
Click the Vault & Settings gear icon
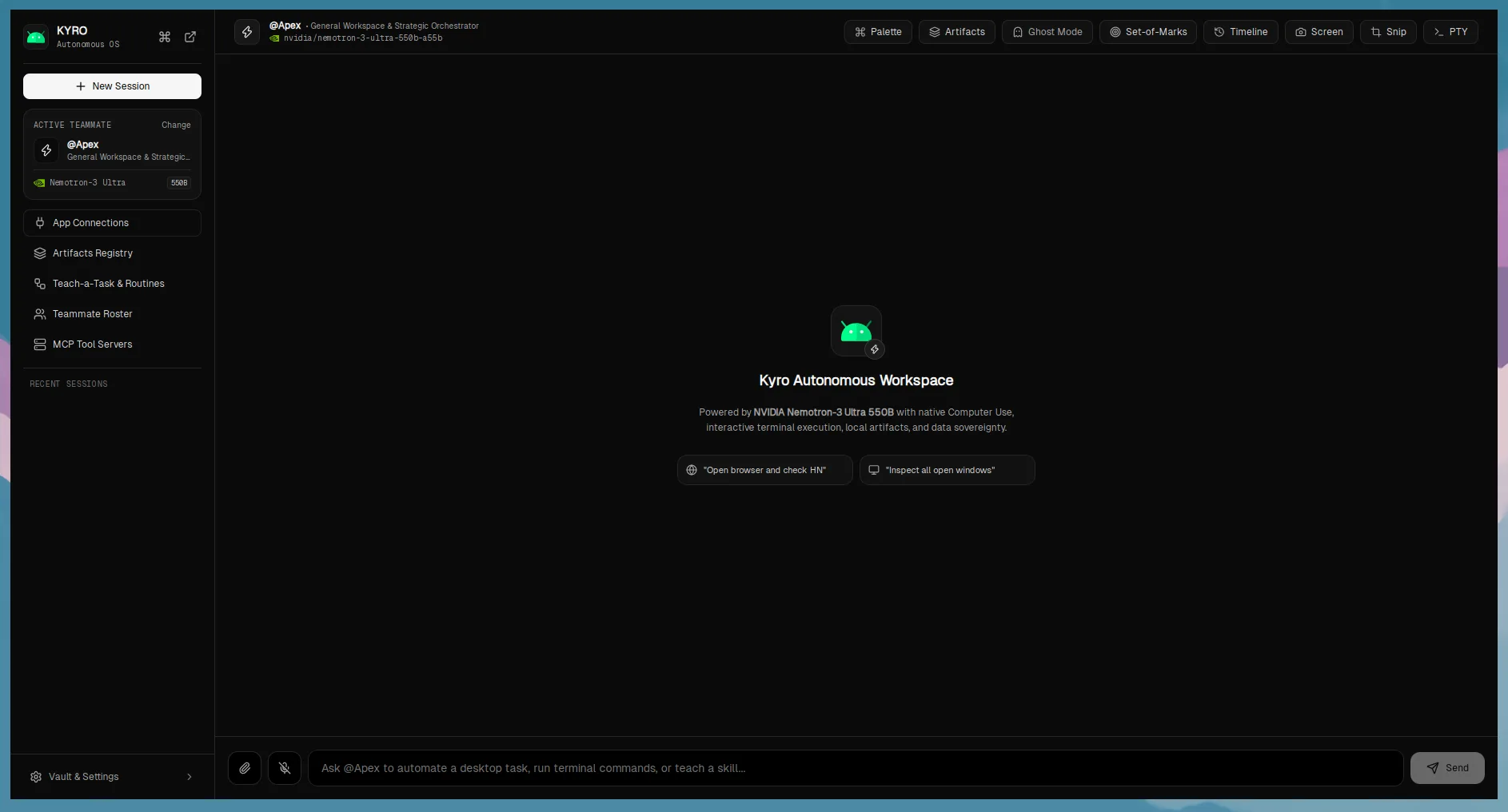pyautogui.click(x=36, y=777)
